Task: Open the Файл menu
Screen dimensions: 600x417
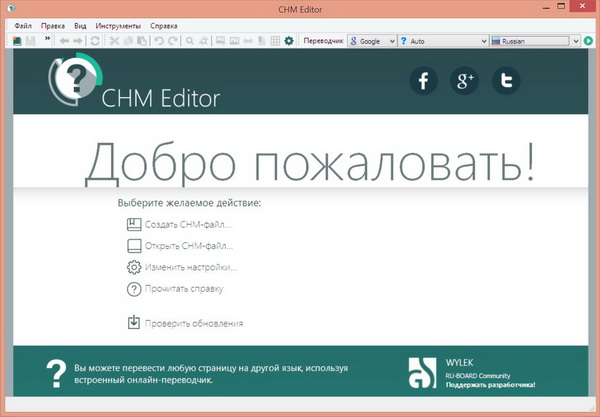Action: click(x=24, y=25)
